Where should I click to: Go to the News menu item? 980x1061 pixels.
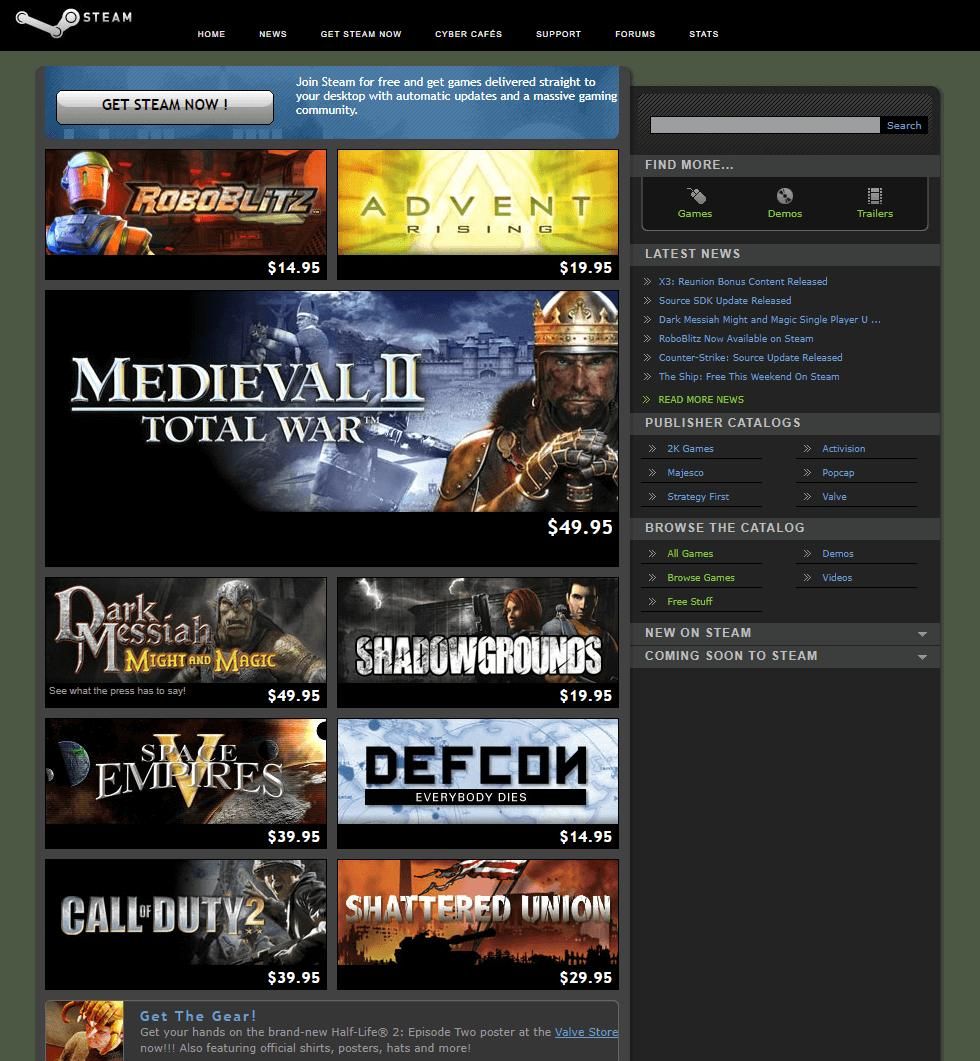(x=273, y=34)
